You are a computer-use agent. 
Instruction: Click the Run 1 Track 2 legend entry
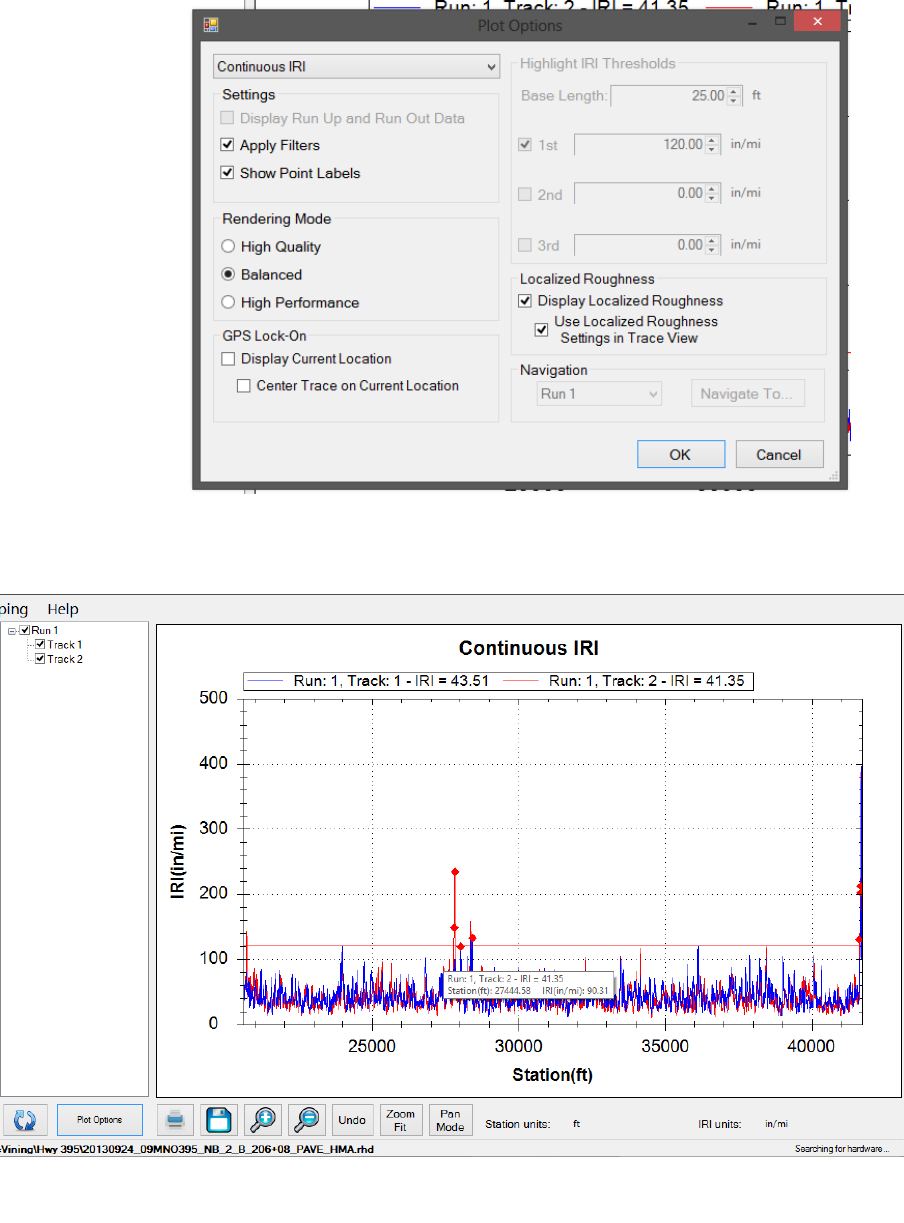click(626, 681)
